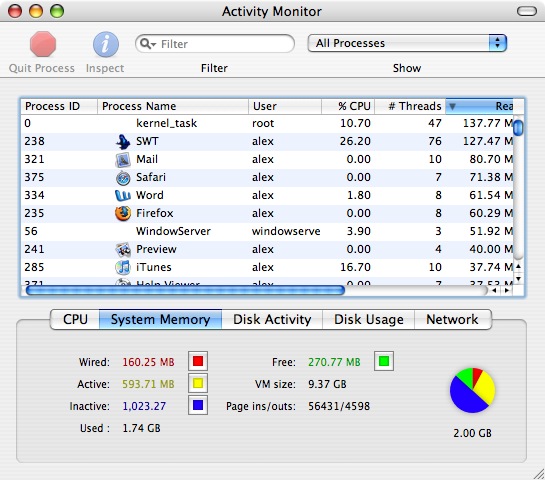Click the green Free color swatch

click(384, 361)
